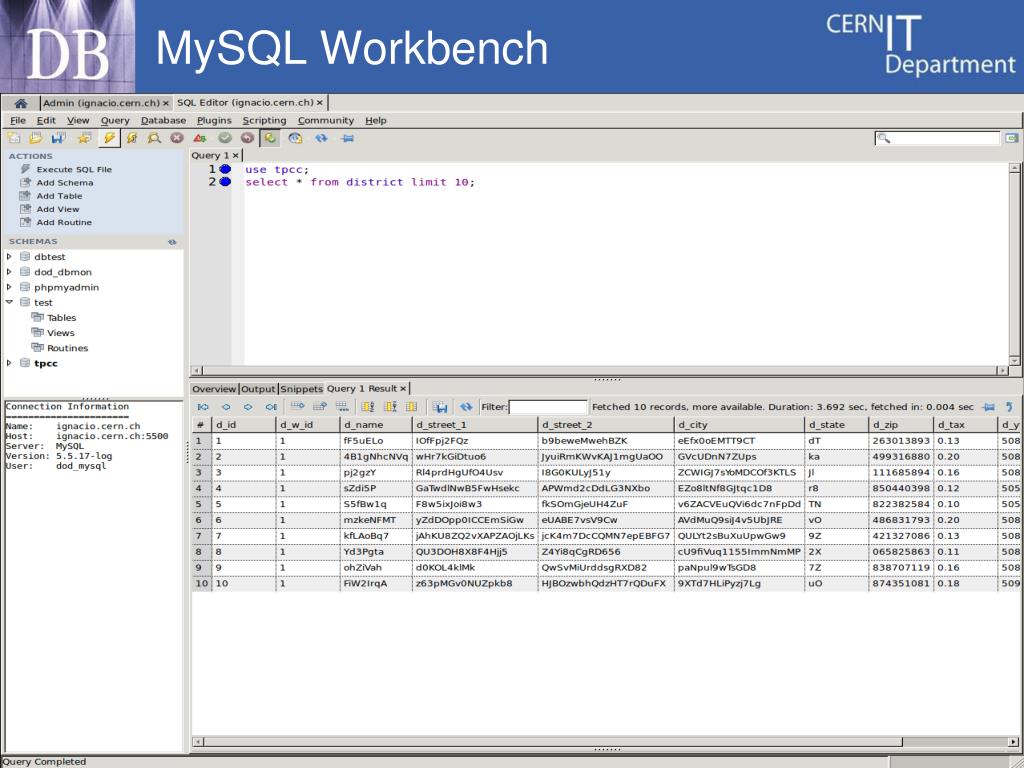Image resolution: width=1024 pixels, height=768 pixels.
Task: Run Explain on the query with magnifier
Action: [154, 138]
